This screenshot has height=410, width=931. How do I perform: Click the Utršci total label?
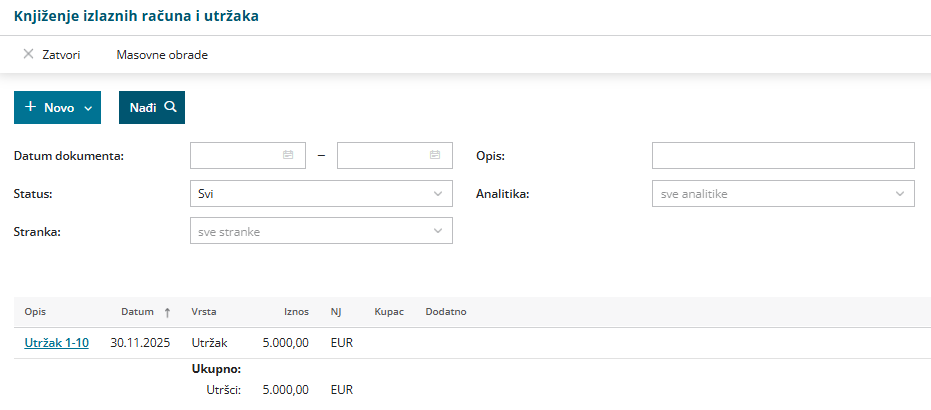tap(224, 390)
